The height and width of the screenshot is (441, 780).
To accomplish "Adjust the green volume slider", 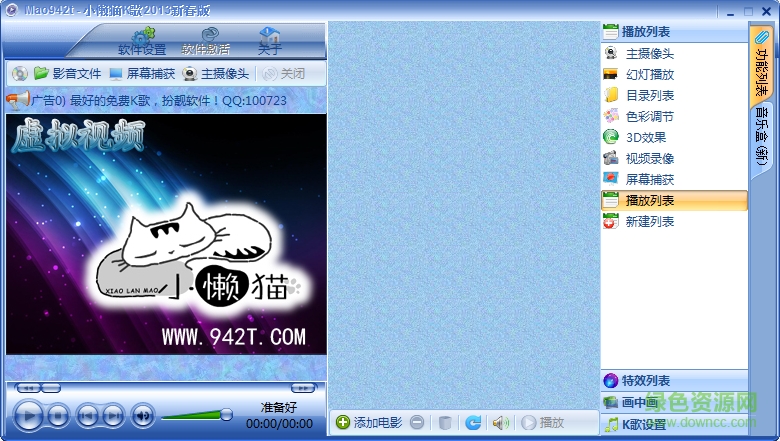I will 197,415.
